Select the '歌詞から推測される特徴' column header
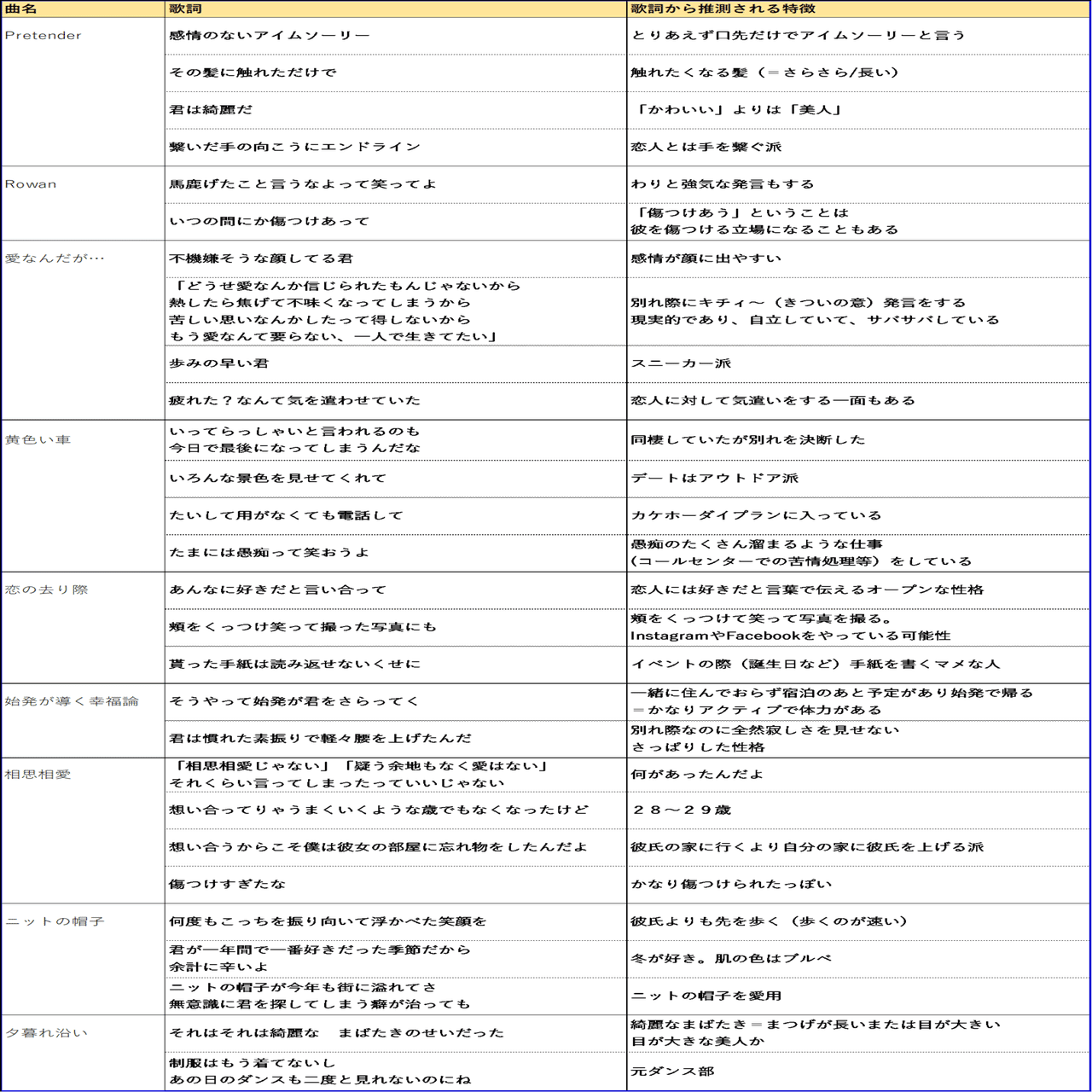Image resolution: width=1092 pixels, height=1092 pixels. [858, 9]
